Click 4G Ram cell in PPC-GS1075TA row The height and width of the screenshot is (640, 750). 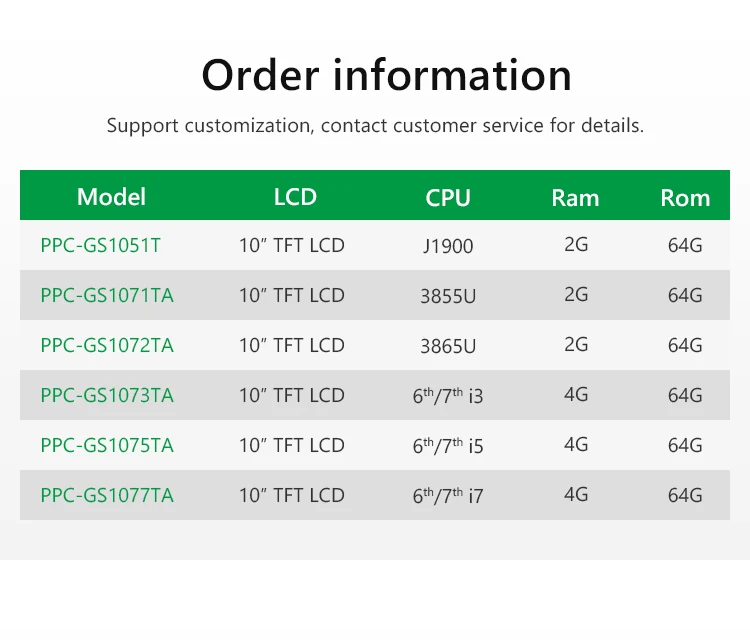click(576, 445)
